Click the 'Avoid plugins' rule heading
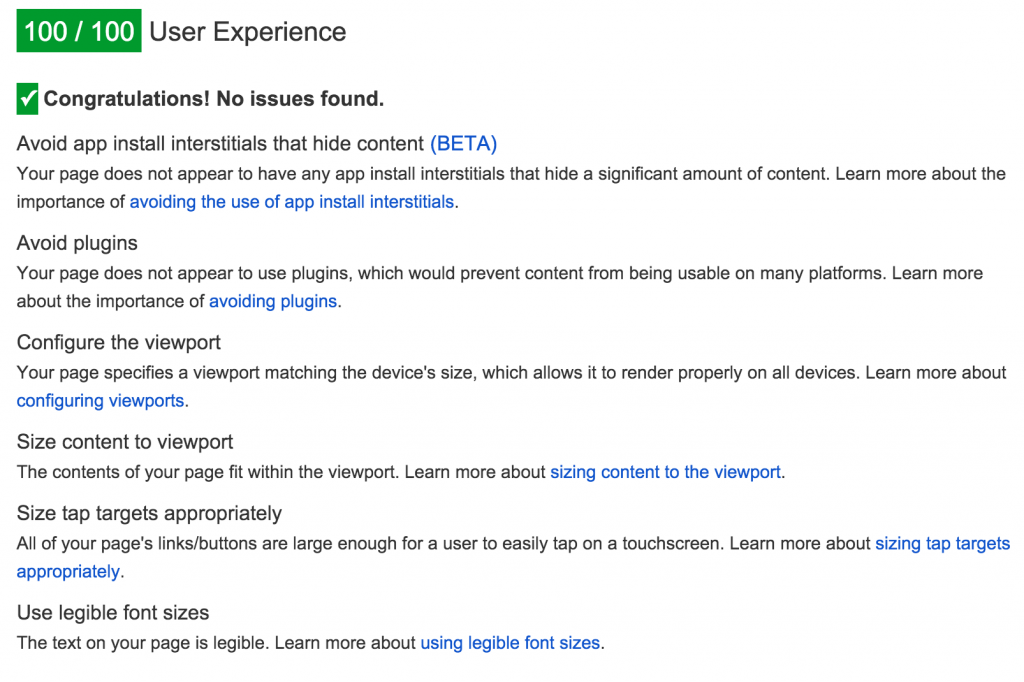Screen dimensions: 1024x682 coord(77,243)
